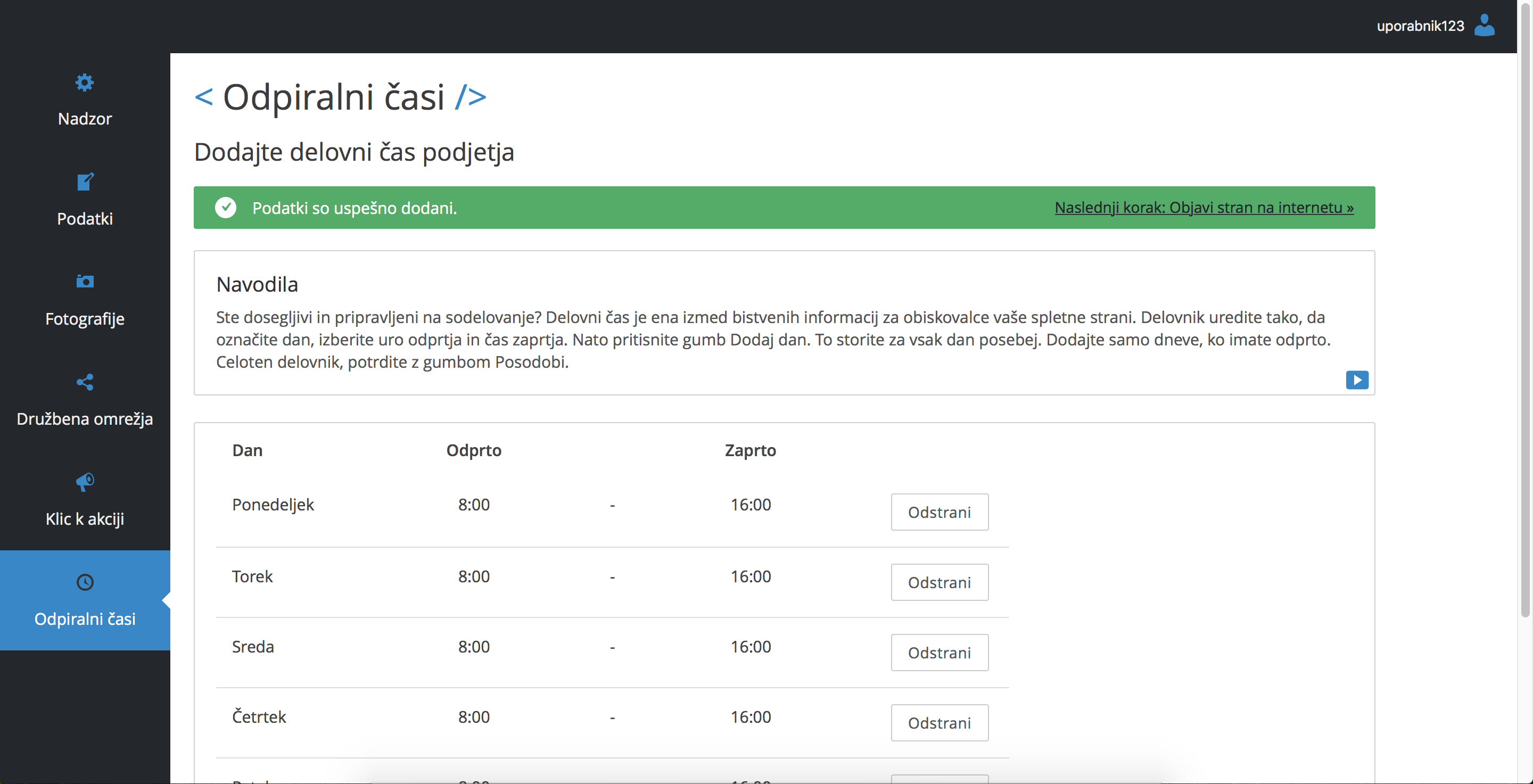Play the instructions video icon
The image size is (1533, 784).
coord(1357,379)
